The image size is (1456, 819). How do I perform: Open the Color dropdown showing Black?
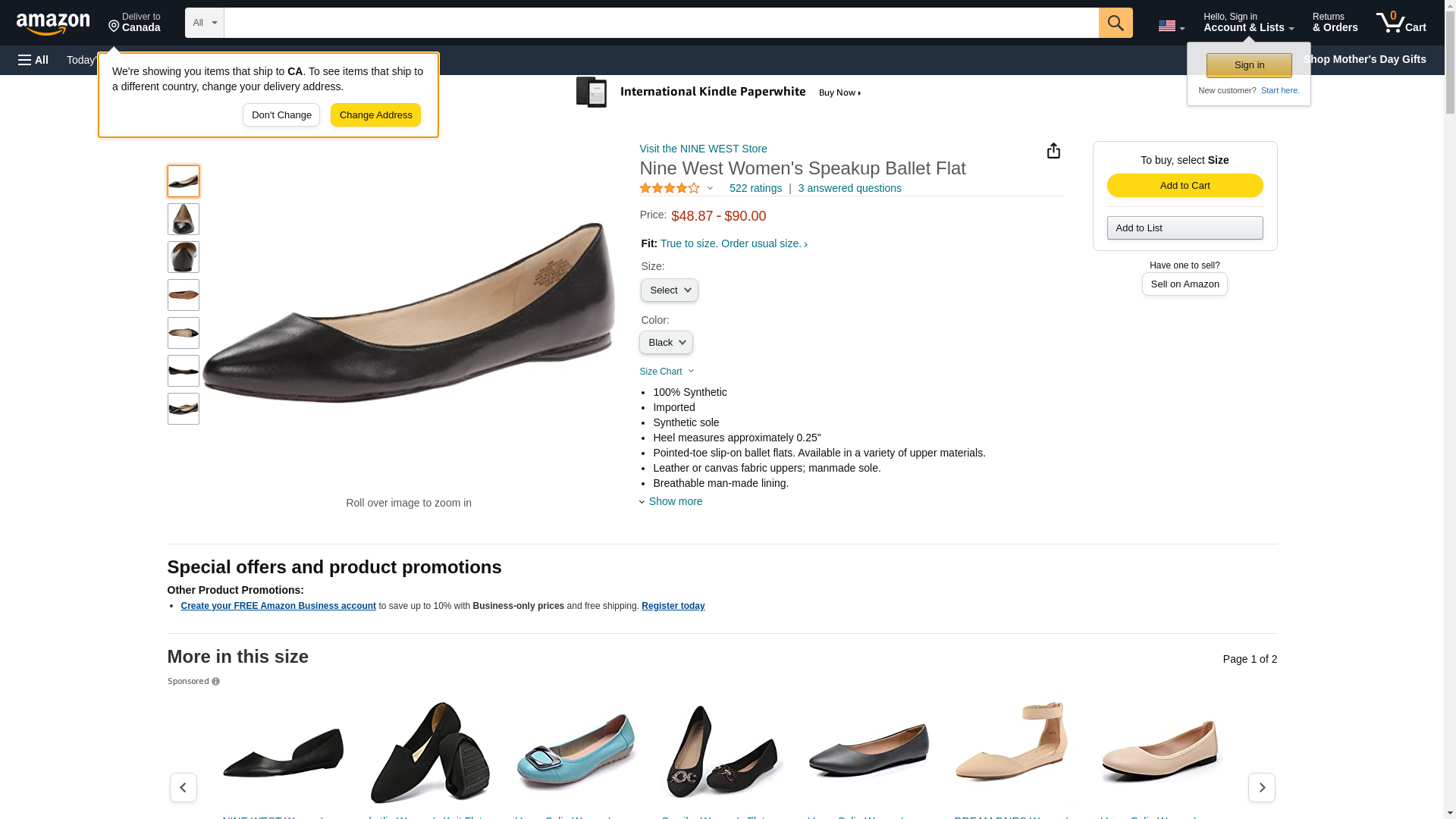tap(666, 342)
